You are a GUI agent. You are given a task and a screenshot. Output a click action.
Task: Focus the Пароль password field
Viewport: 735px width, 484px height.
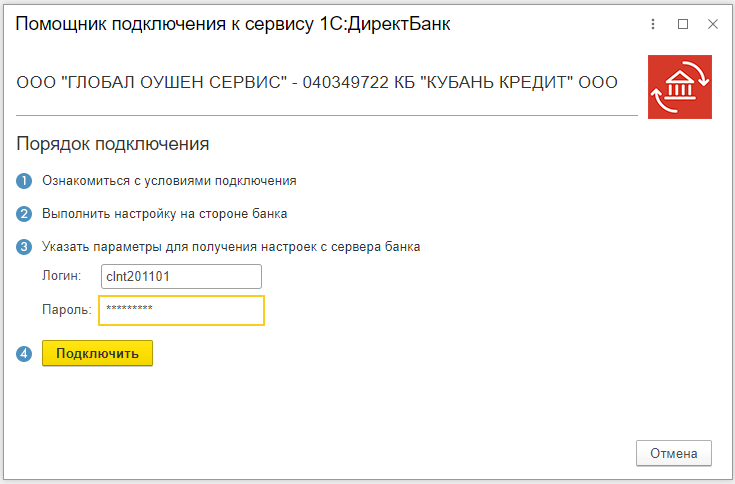click(181, 310)
